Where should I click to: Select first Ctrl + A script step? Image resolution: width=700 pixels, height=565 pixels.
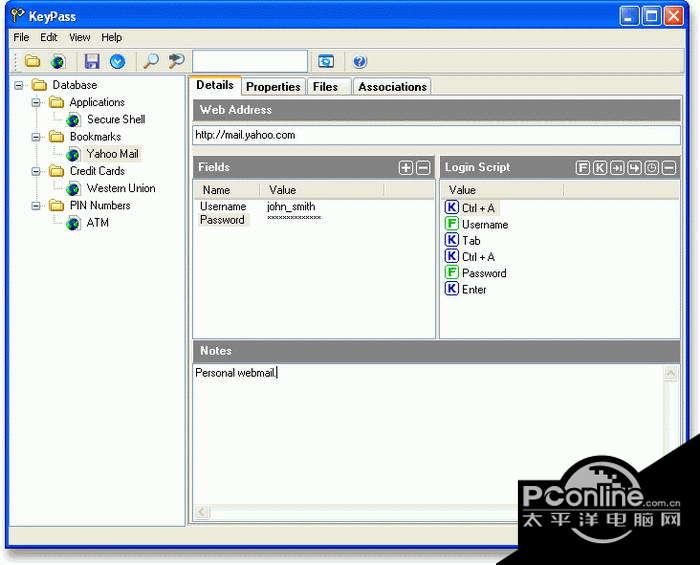pos(471,208)
